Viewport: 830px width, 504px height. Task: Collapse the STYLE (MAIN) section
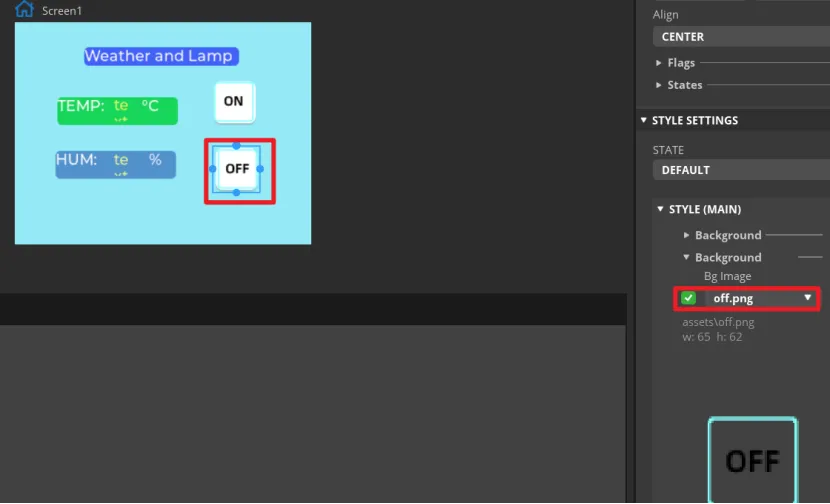coord(661,209)
